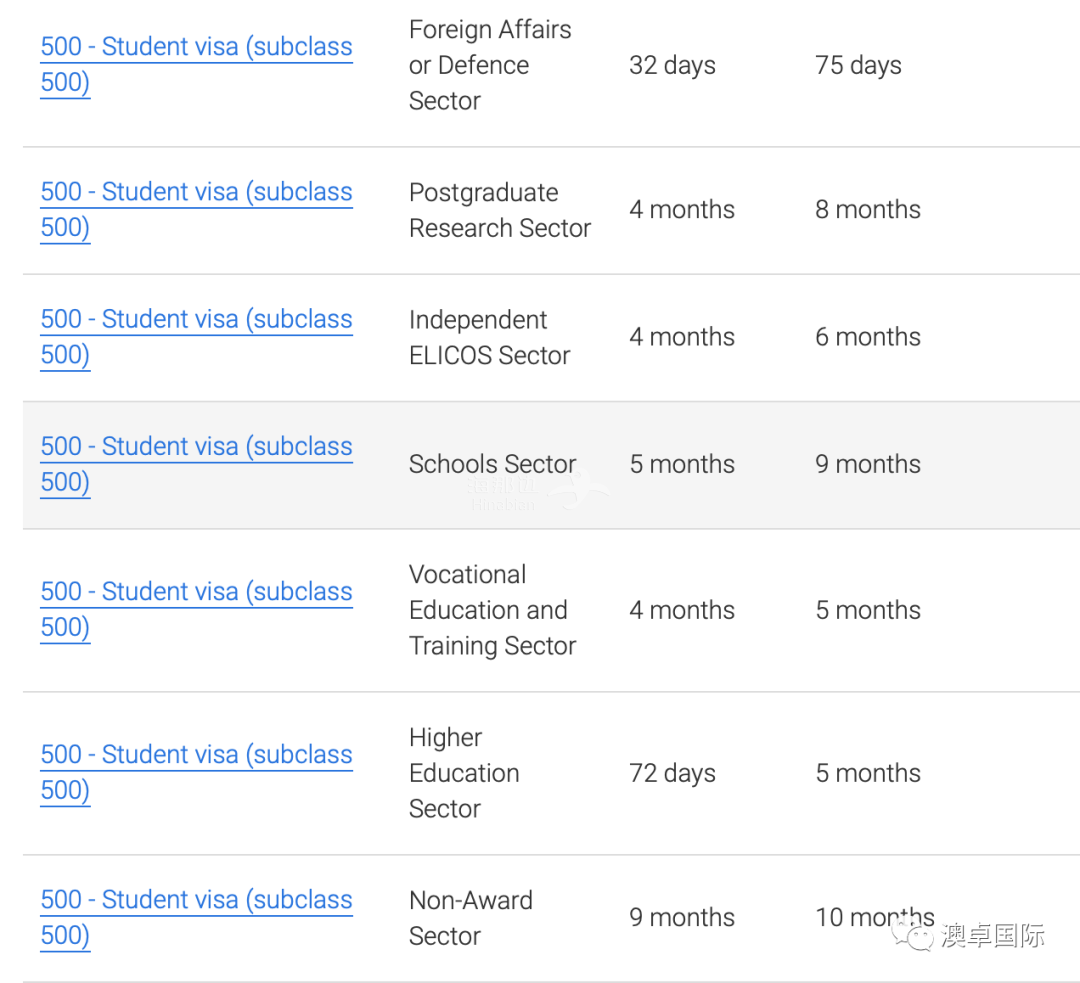
Task: Open Student visa link in Non-Award Sector row
Action: coord(196,917)
